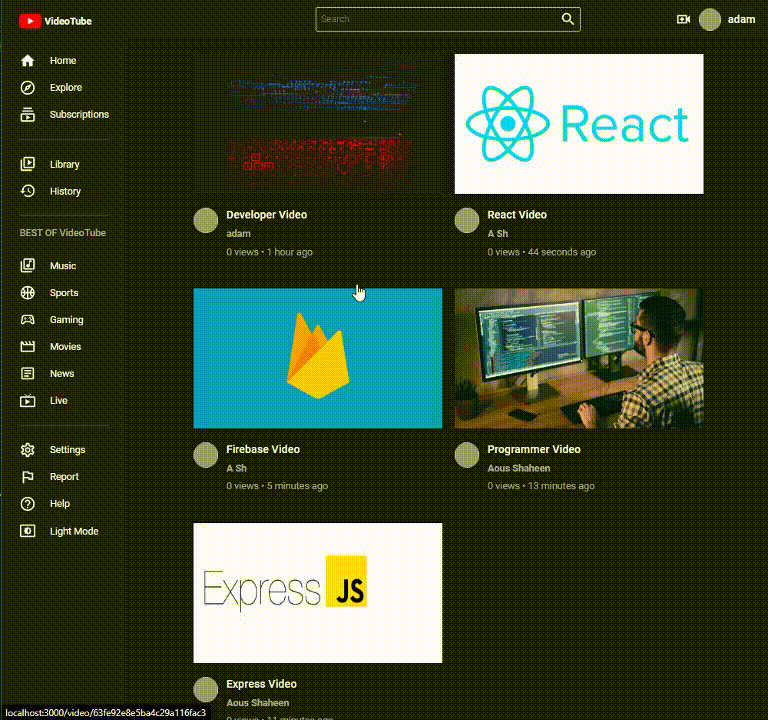Switch theme via Light Mode label
This screenshot has height=720, width=768.
coord(74,531)
